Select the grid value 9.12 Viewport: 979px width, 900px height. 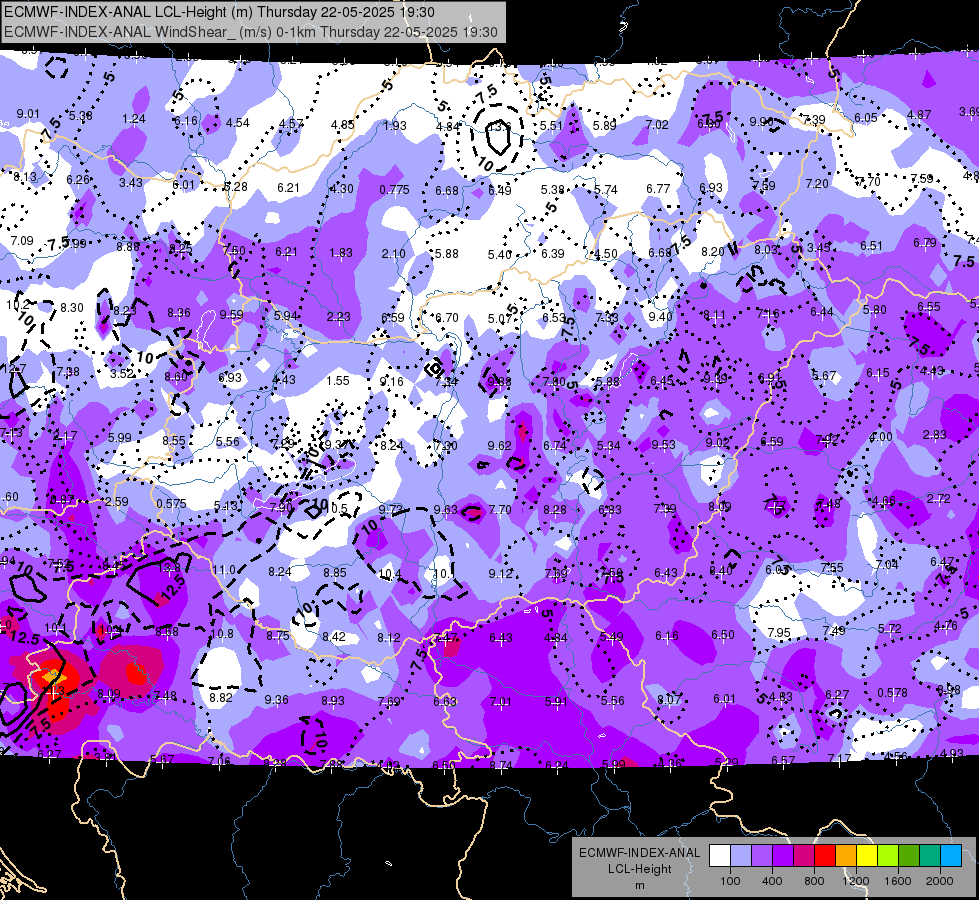tap(500, 573)
